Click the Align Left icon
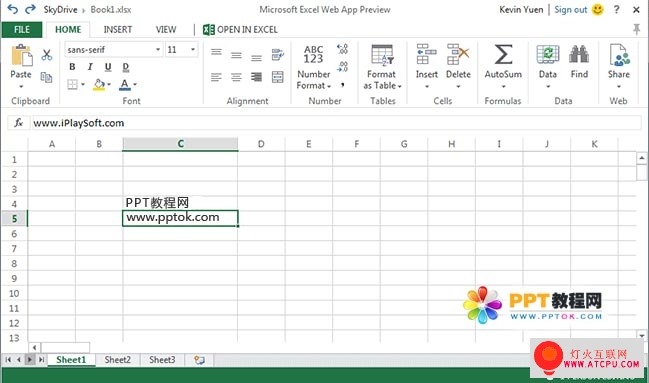 [x=216, y=77]
